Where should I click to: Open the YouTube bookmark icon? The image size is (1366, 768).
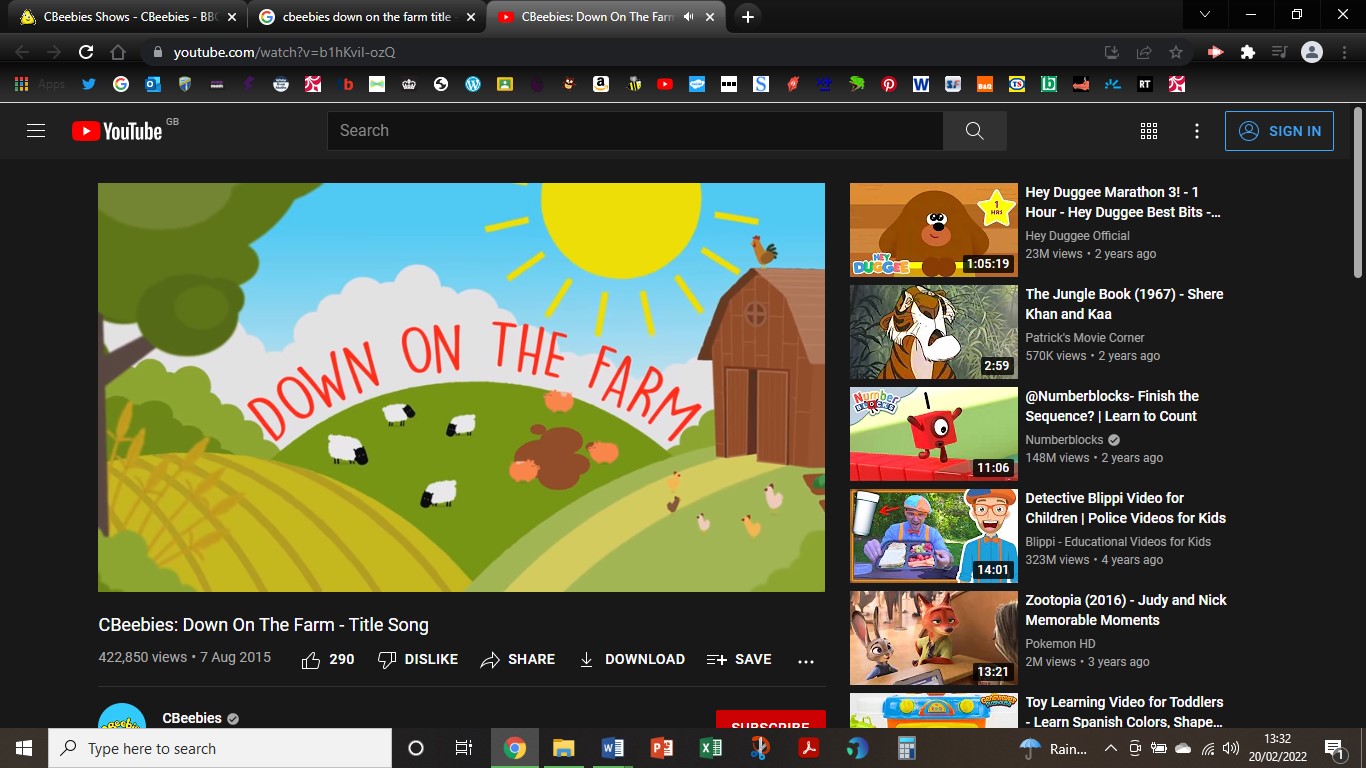click(x=665, y=84)
